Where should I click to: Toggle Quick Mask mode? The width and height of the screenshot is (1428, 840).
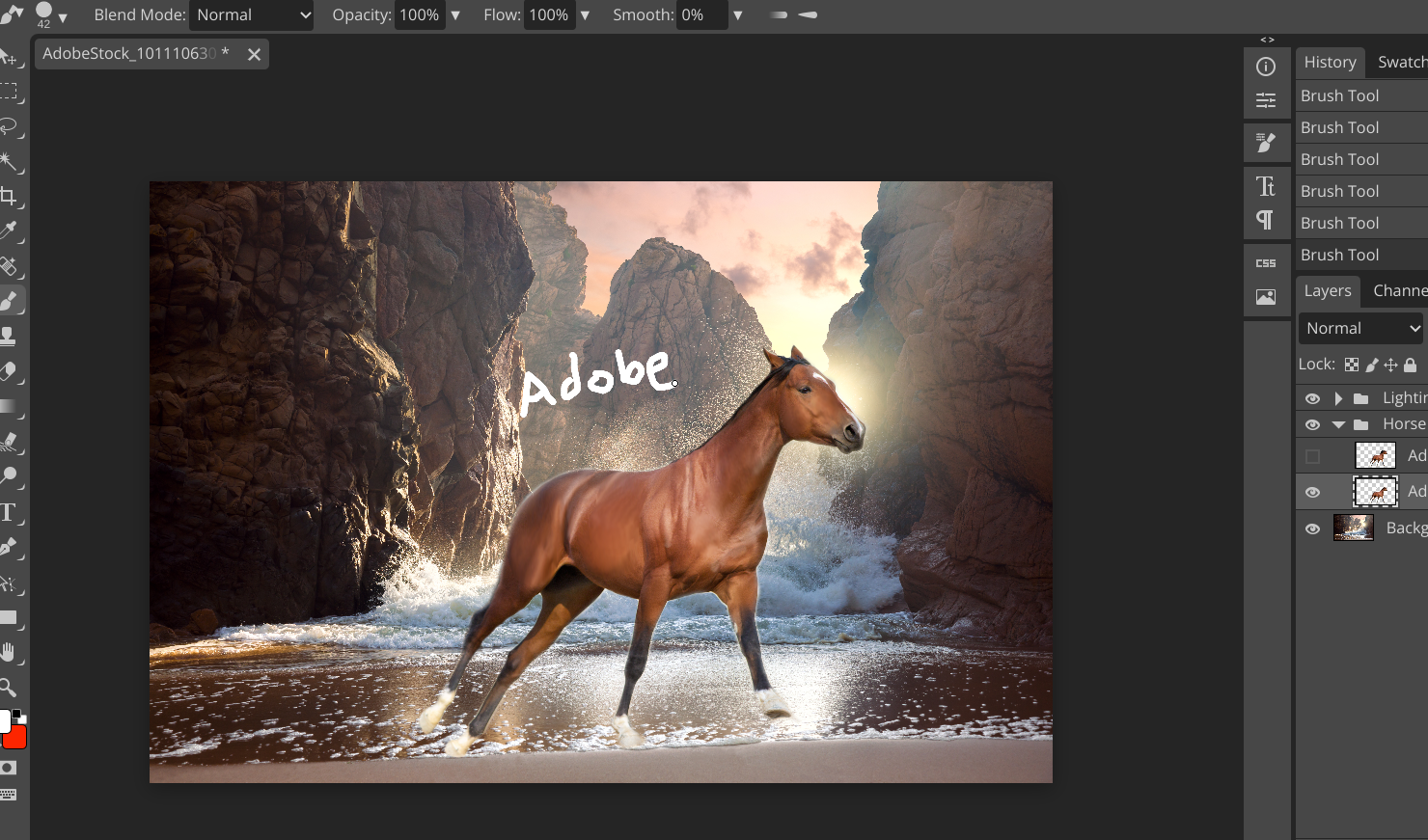coord(9,768)
